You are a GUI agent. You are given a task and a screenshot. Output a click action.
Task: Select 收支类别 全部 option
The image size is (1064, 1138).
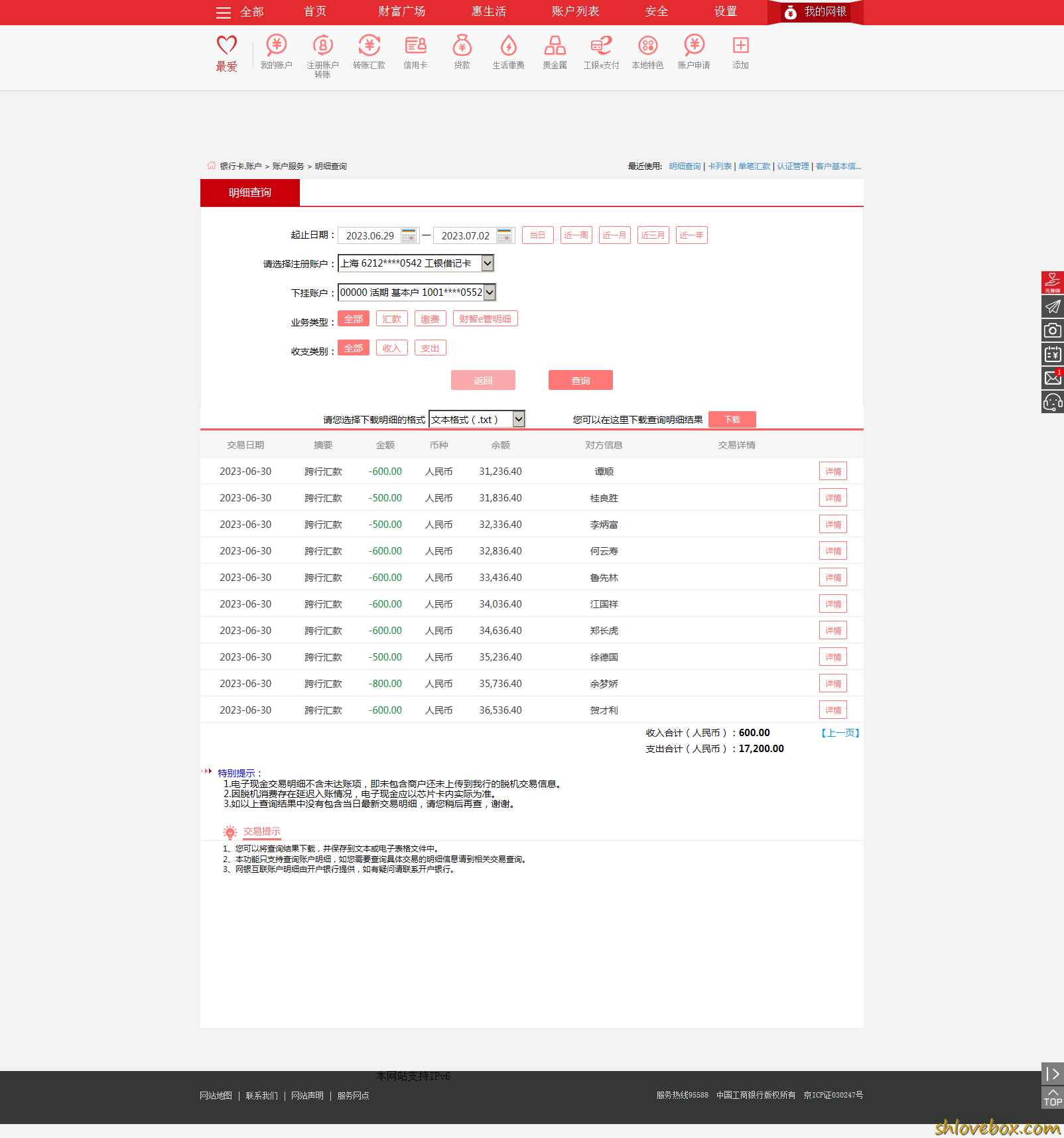(354, 348)
